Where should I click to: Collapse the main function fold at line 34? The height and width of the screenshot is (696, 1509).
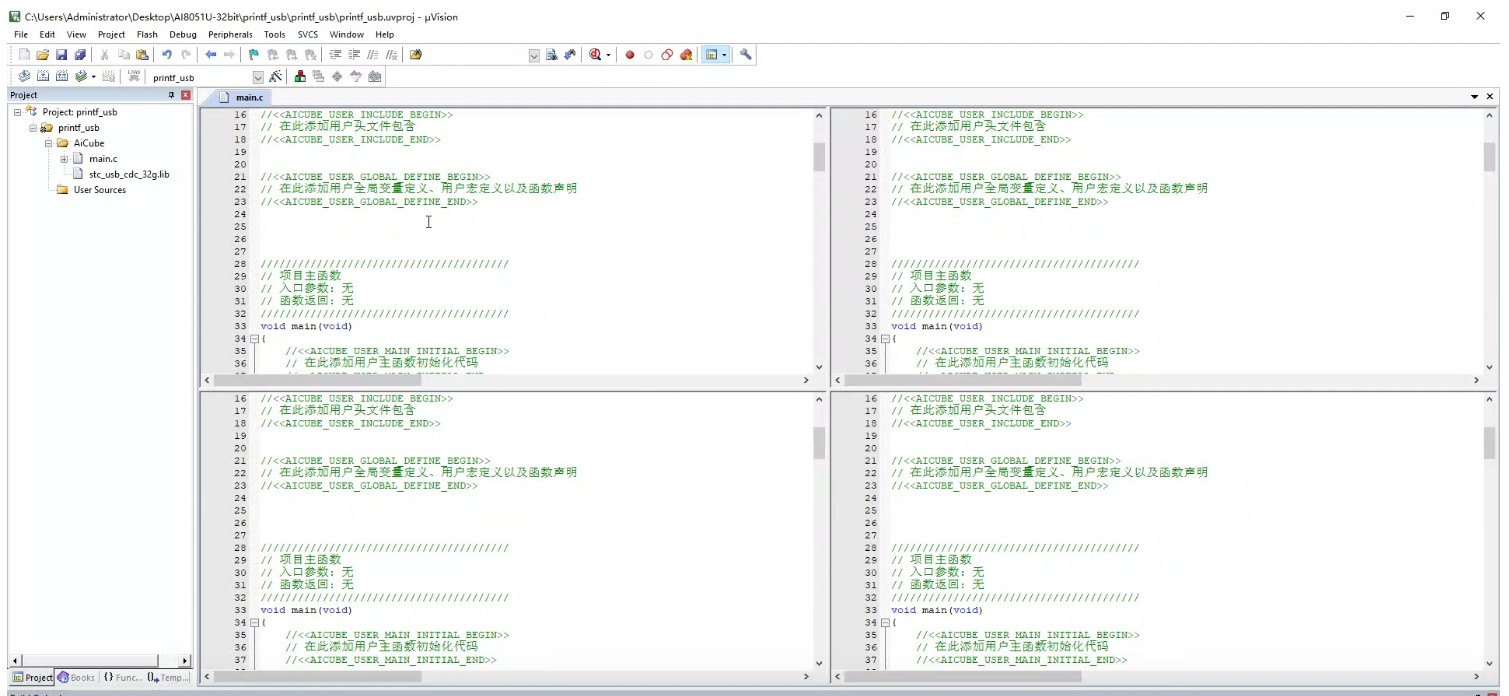(254, 339)
